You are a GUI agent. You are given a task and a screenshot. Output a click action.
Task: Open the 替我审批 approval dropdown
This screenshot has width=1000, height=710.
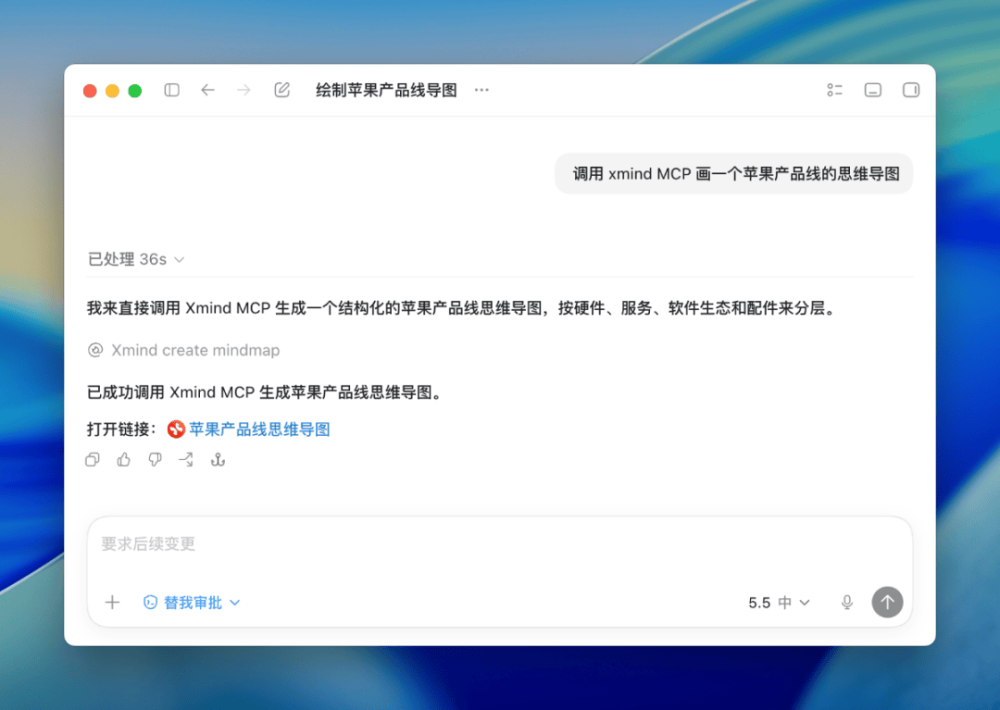pyautogui.click(x=191, y=602)
